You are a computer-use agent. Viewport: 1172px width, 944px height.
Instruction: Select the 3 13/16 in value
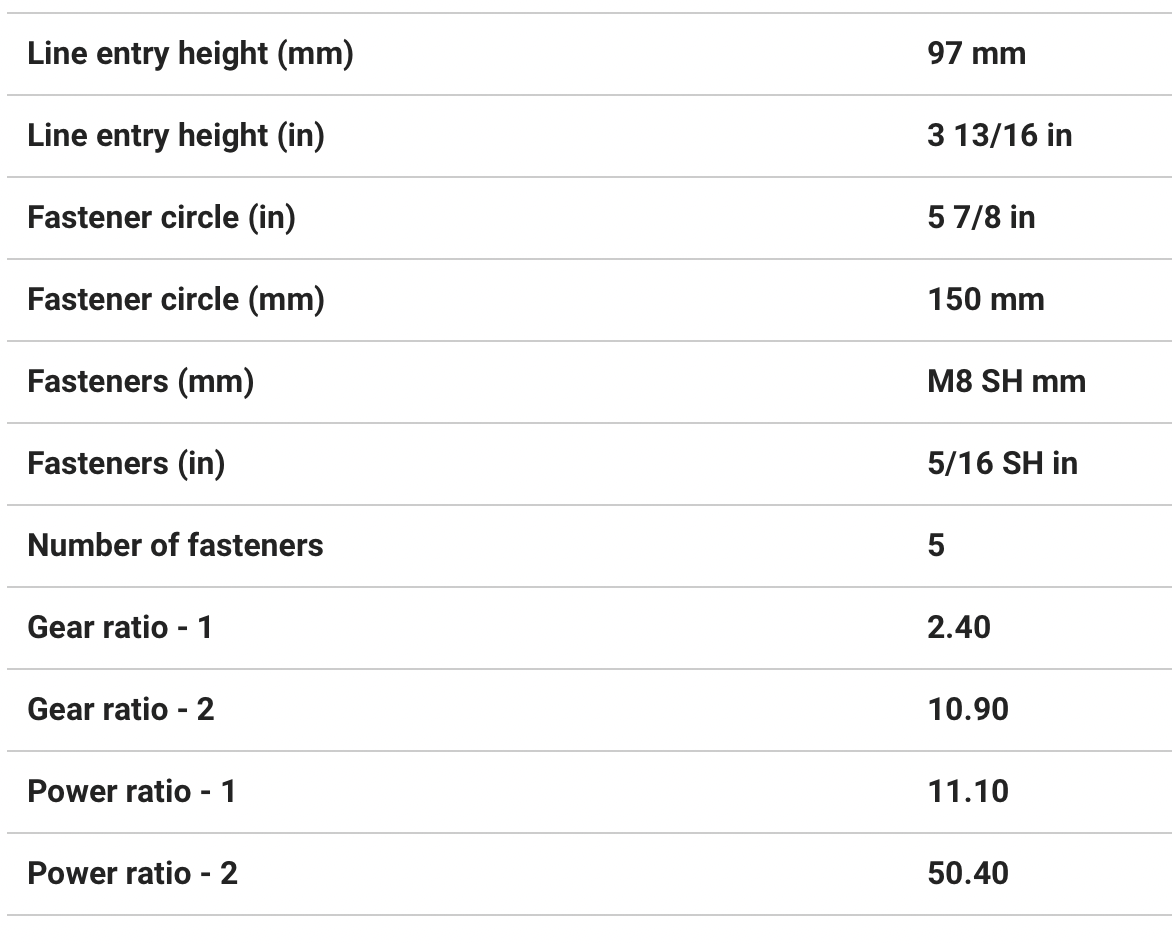[x=999, y=136]
